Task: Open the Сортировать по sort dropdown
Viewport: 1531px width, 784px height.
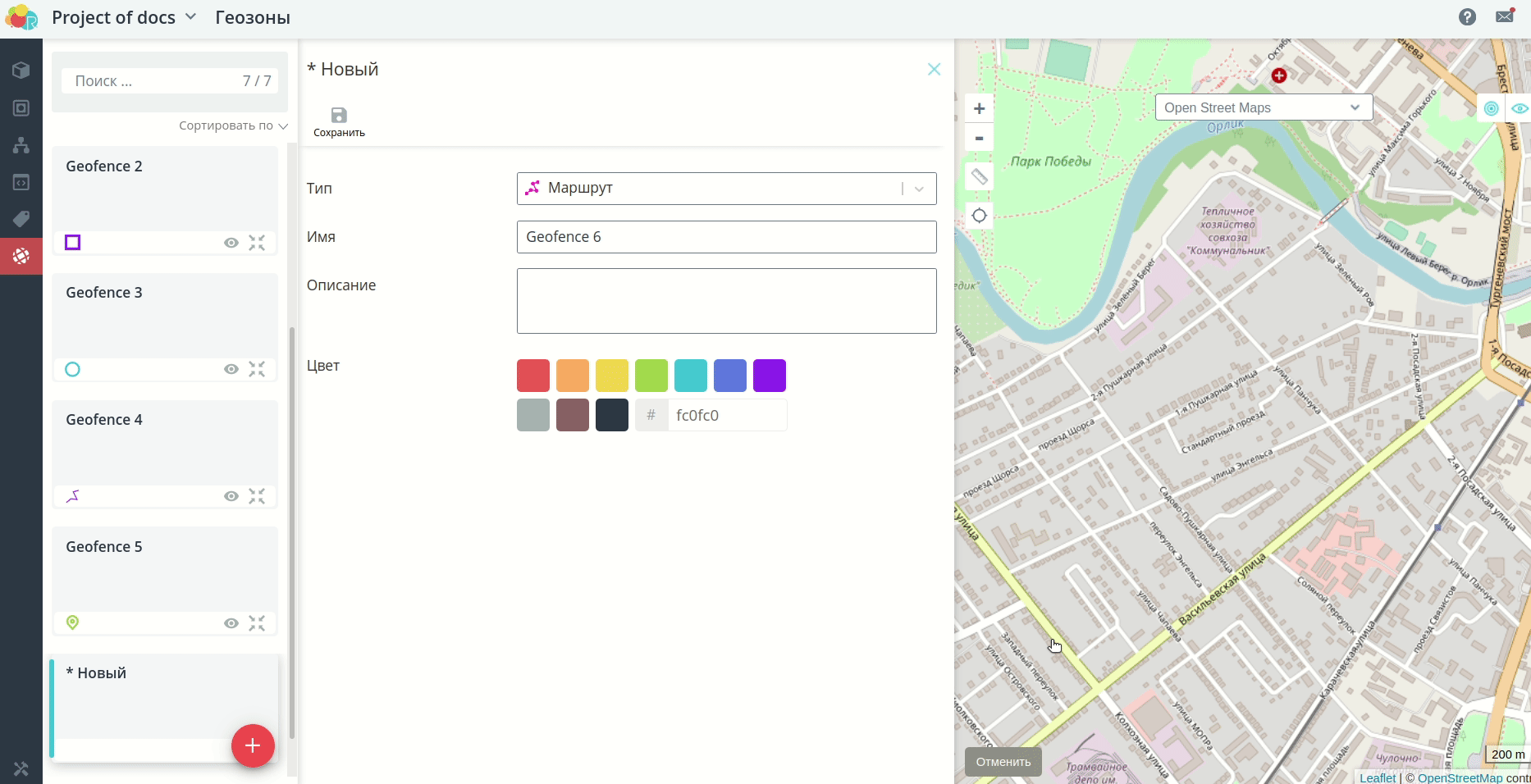Action: [x=233, y=125]
